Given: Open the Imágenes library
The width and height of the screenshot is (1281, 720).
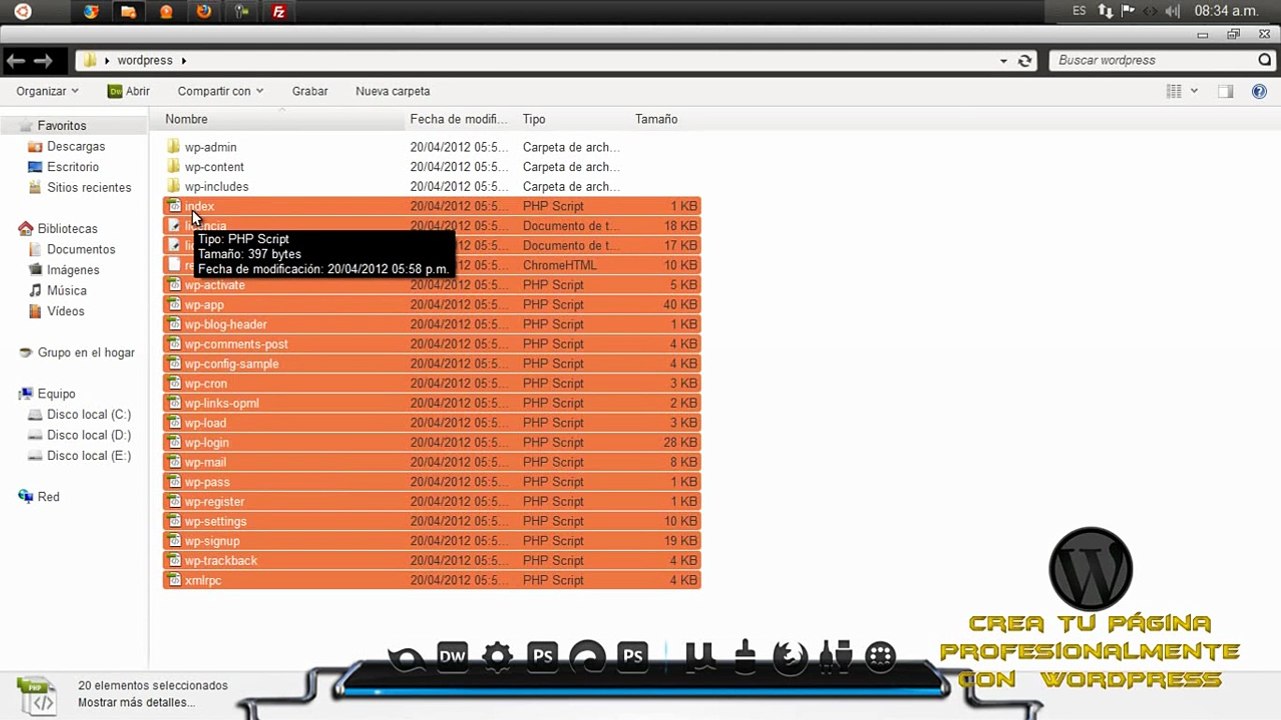Looking at the screenshot, I should pyautogui.click(x=73, y=270).
